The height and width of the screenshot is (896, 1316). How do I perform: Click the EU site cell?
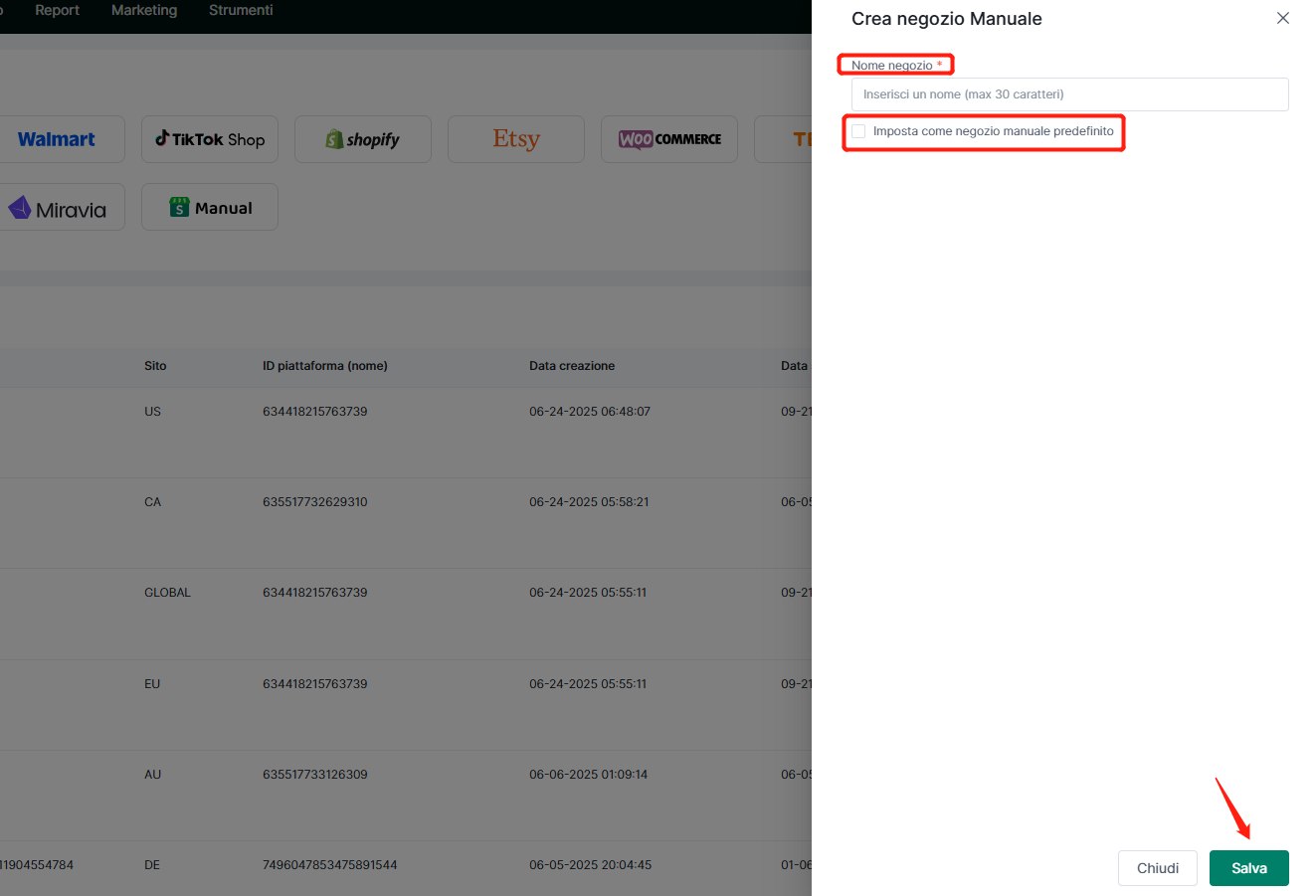coord(152,684)
